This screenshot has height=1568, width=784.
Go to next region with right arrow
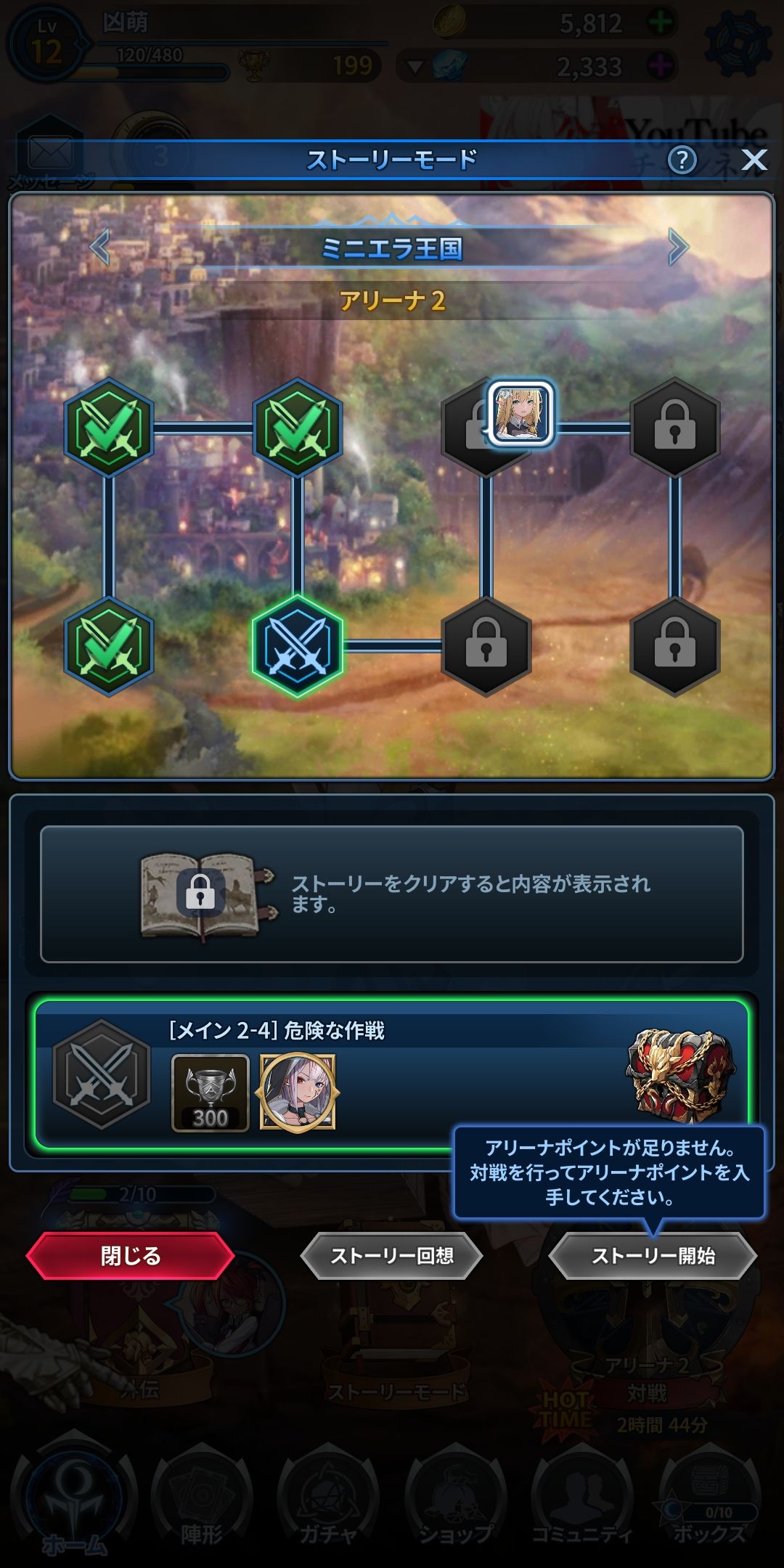677,248
